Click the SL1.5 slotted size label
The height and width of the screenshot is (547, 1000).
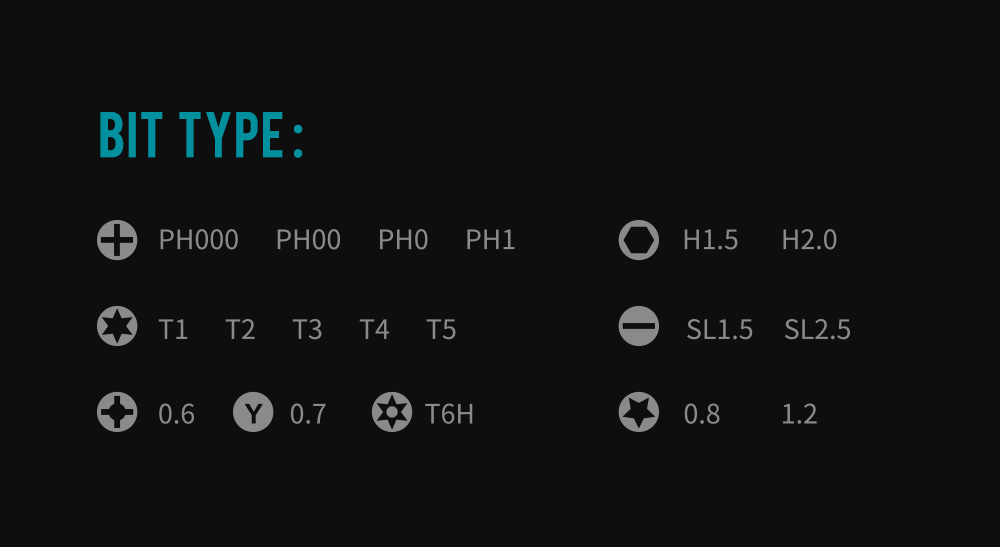pyautogui.click(x=719, y=330)
